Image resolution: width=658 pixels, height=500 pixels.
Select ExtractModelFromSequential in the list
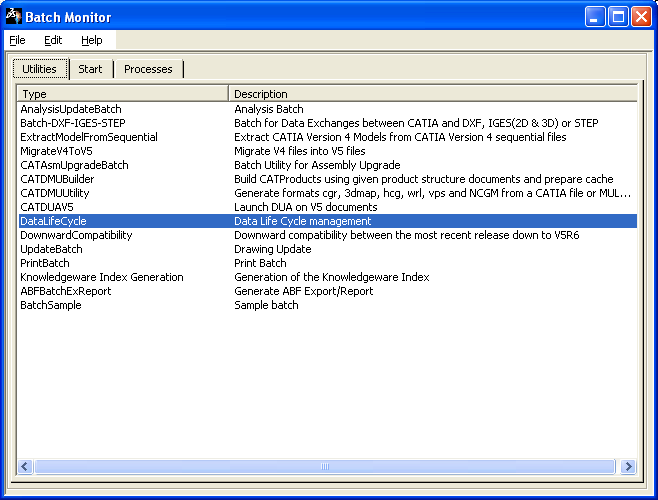tap(89, 137)
